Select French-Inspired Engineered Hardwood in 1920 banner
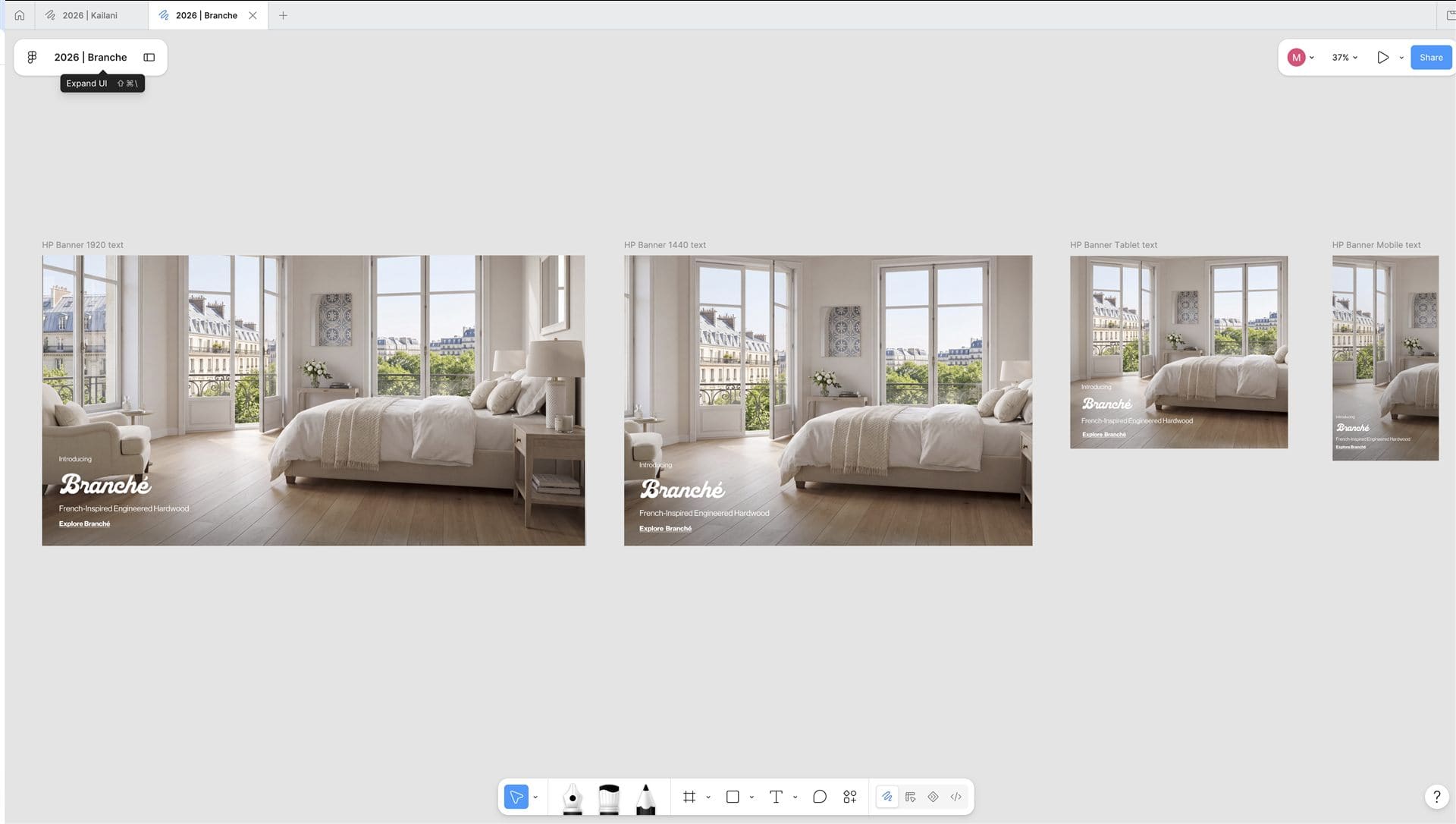1456x824 pixels. [x=124, y=508]
